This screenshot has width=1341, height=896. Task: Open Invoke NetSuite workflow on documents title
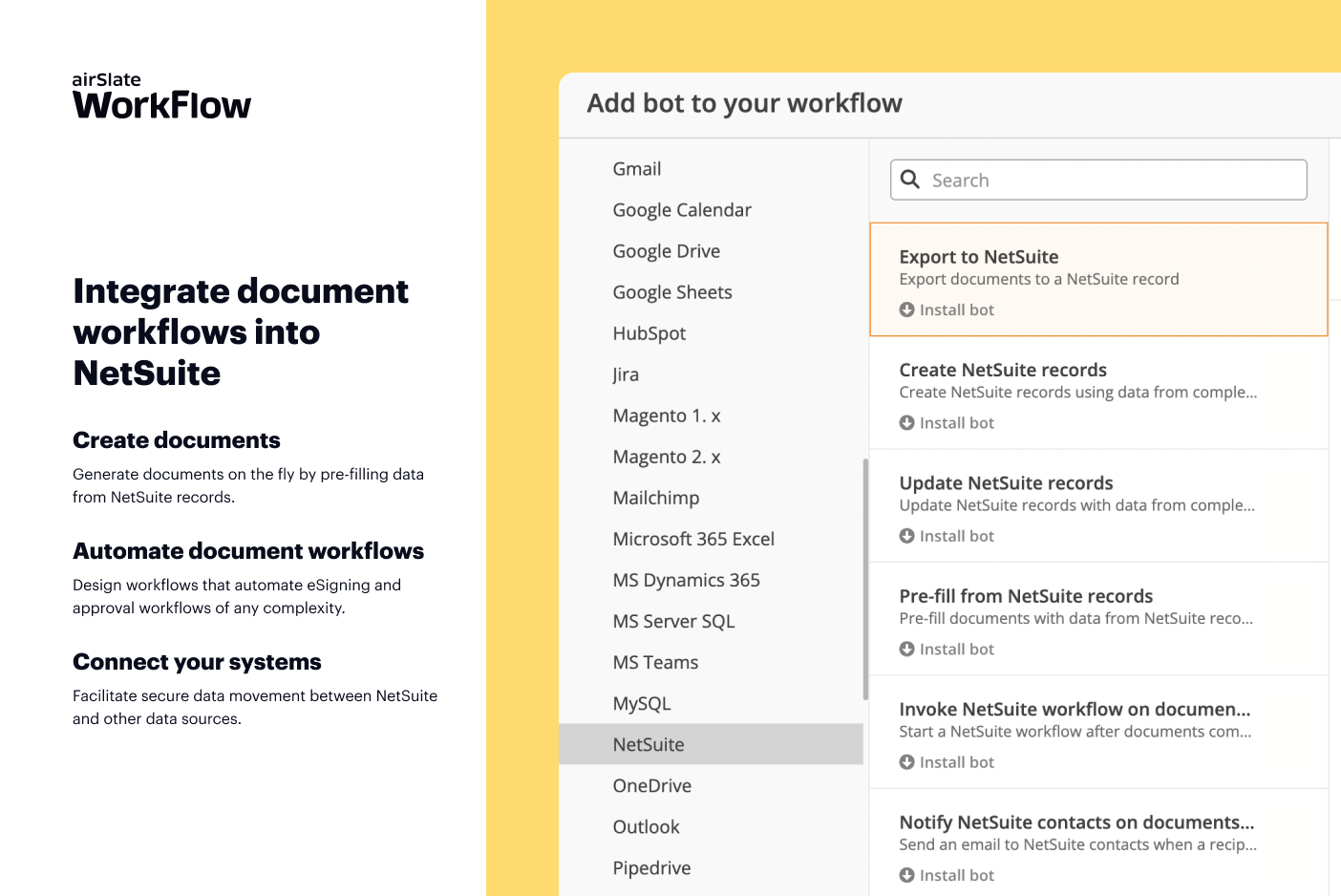coord(1075,709)
